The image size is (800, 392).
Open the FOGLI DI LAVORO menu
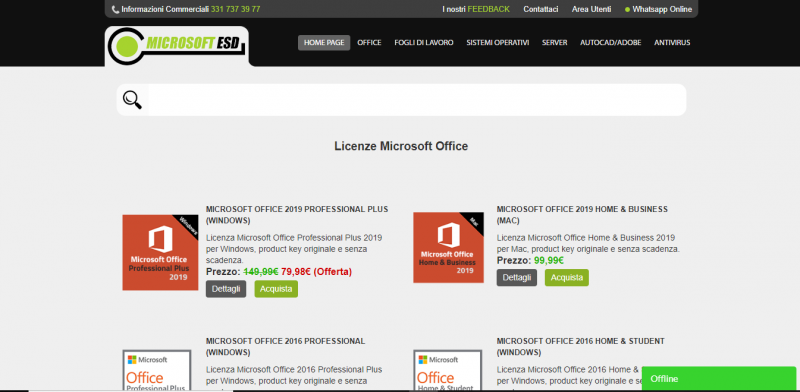pyautogui.click(x=424, y=43)
